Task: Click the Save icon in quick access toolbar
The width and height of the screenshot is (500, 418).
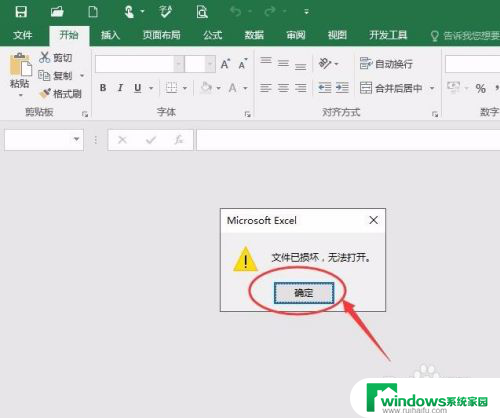Action: (21, 12)
